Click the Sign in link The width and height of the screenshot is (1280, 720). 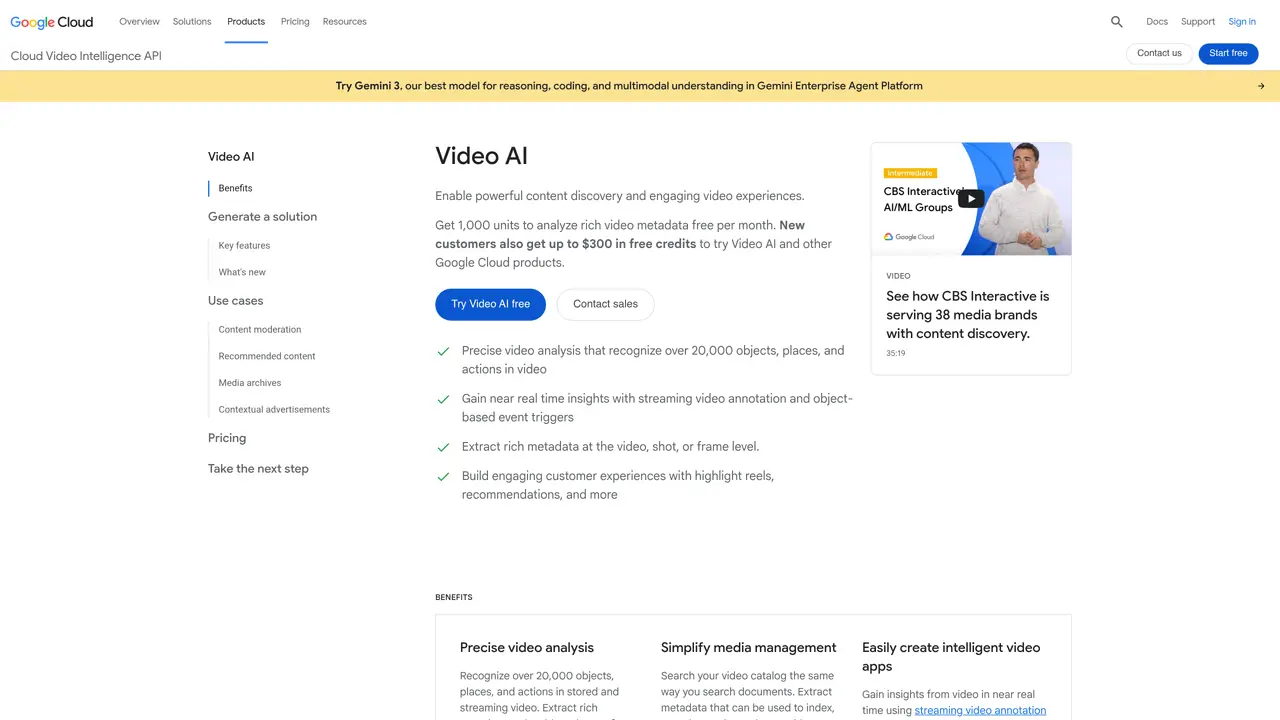(1242, 21)
